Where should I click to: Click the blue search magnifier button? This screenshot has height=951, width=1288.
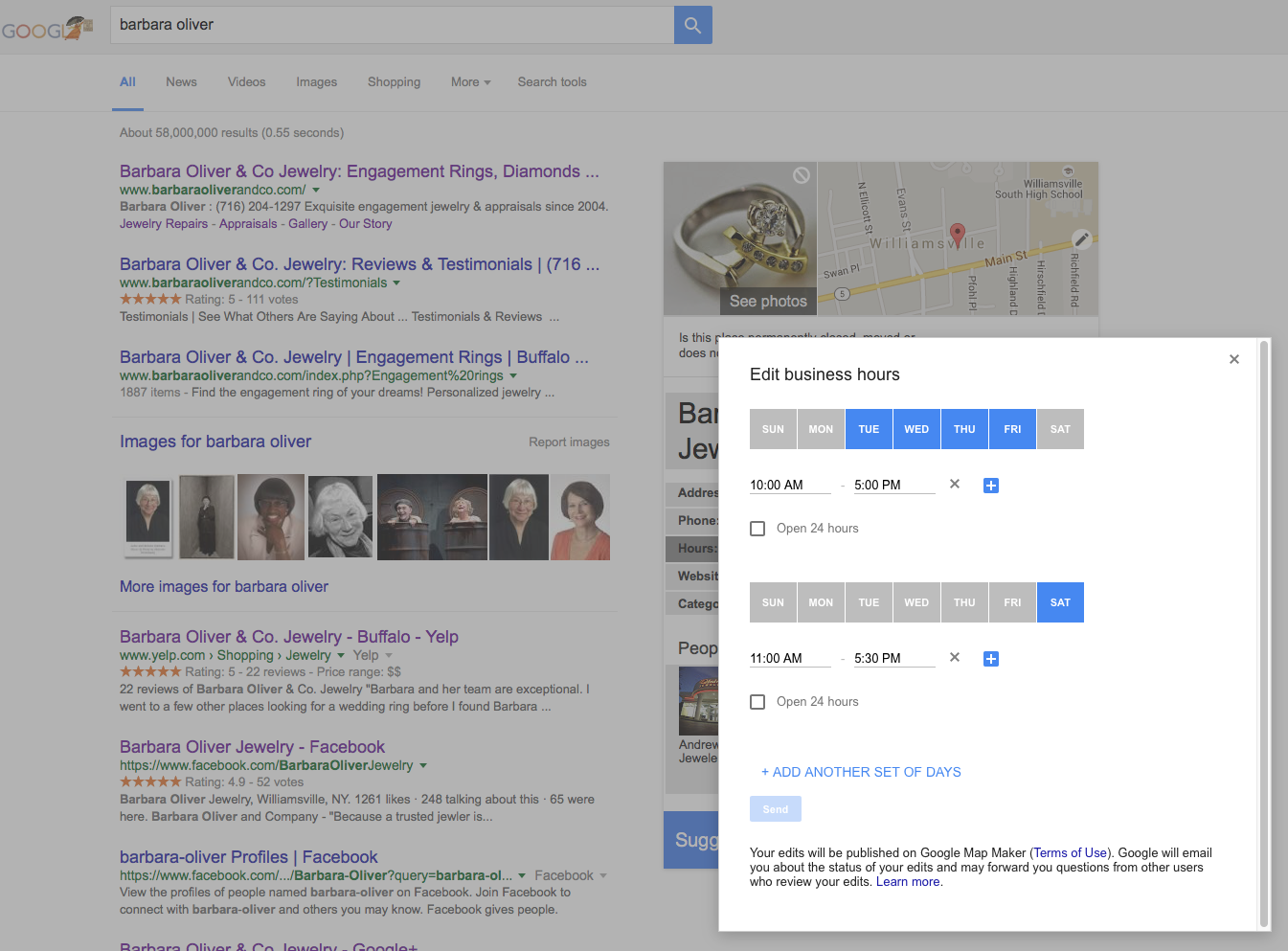click(x=693, y=25)
